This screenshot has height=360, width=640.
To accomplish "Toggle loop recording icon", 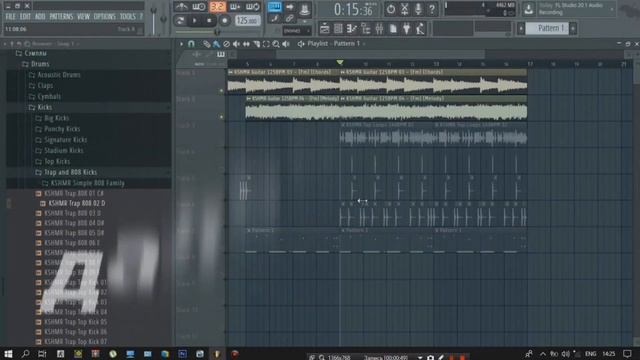I will (253, 7).
